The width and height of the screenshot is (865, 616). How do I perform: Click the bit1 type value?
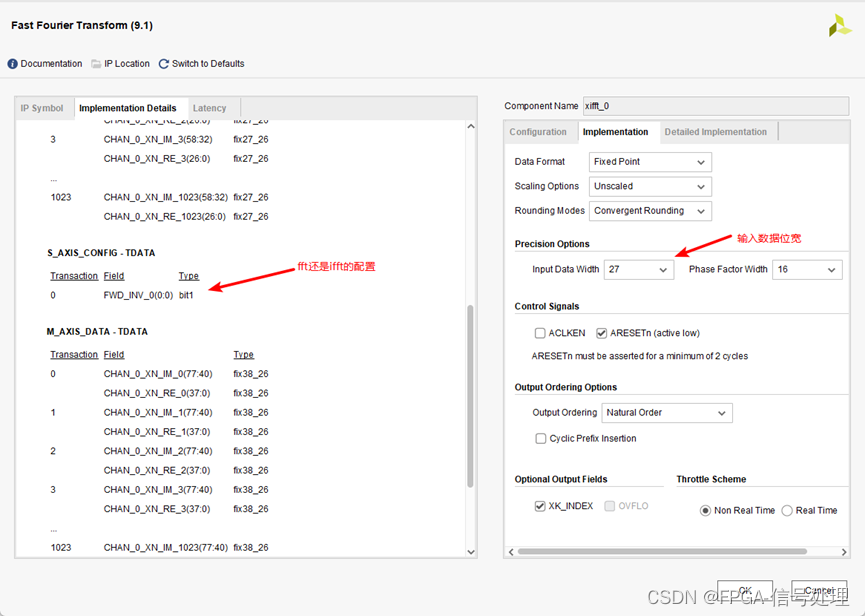186,296
